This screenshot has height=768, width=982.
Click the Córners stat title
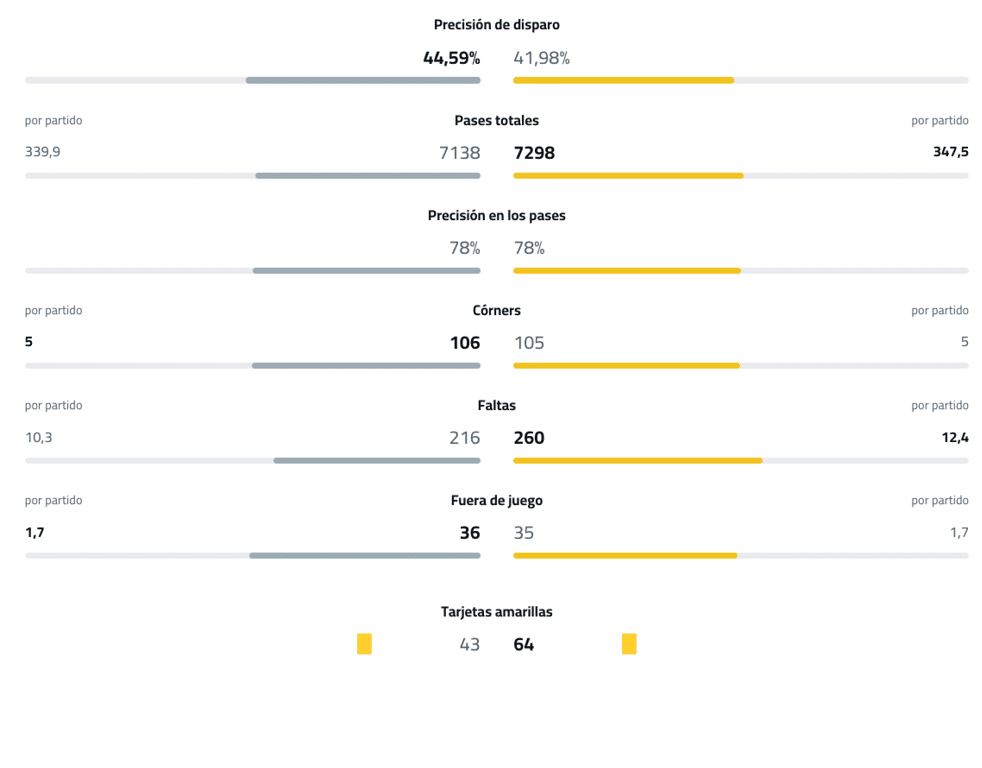pyautogui.click(x=496, y=311)
